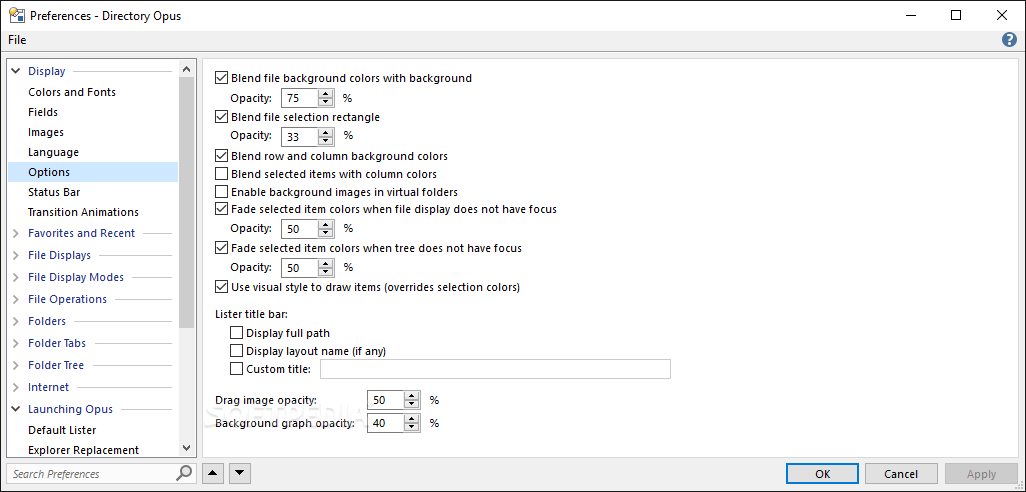Enable the Custom title checkbox
The width and height of the screenshot is (1026, 492).
tap(237, 369)
